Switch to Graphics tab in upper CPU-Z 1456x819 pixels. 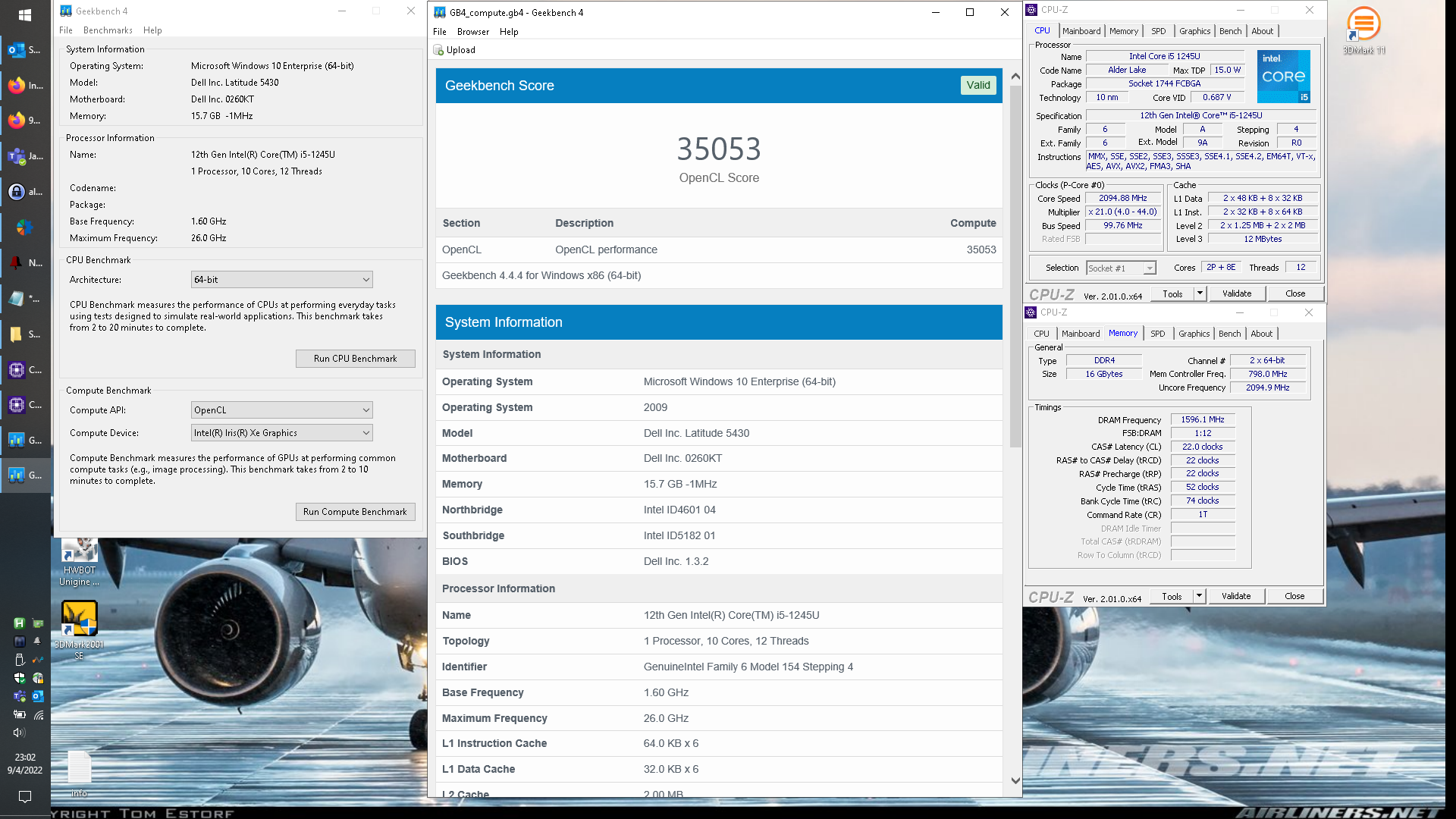point(1195,31)
